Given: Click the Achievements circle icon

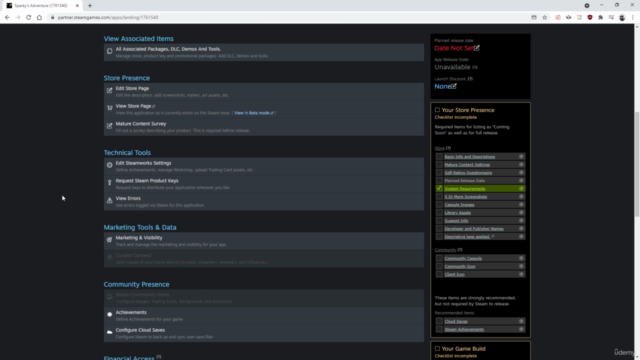Looking at the screenshot, I should (109, 315).
